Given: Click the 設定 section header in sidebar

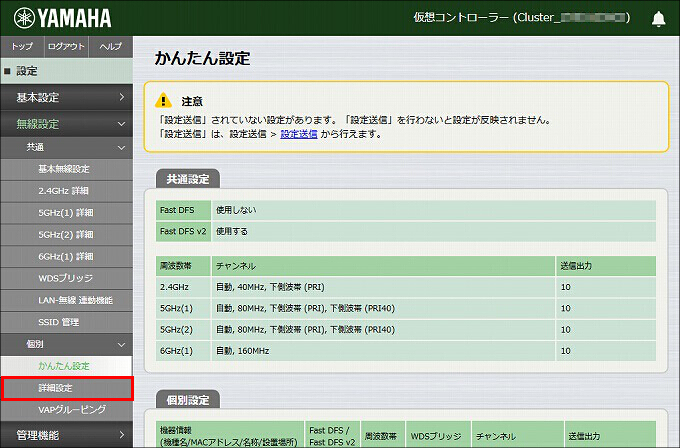Looking at the screenshot, I should click(67, 71).
